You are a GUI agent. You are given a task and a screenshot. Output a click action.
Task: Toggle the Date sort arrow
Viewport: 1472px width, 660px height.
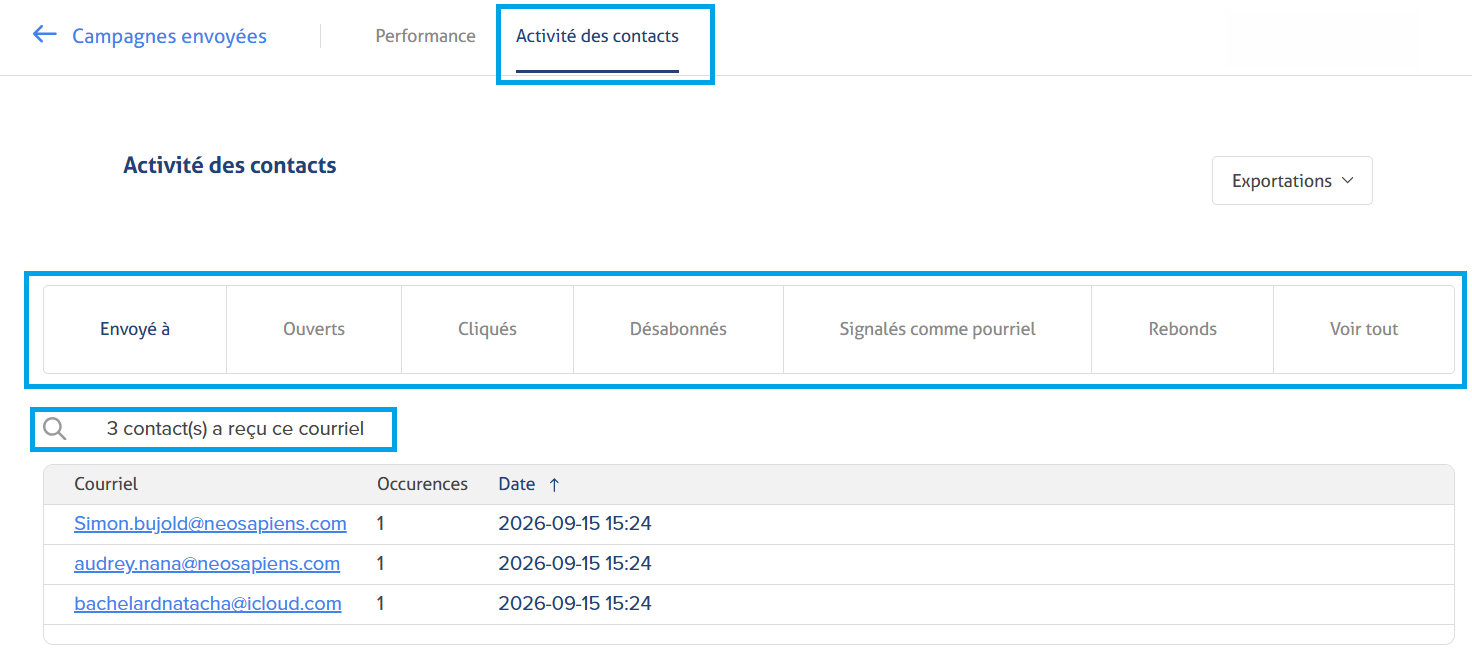pos(554,484)
